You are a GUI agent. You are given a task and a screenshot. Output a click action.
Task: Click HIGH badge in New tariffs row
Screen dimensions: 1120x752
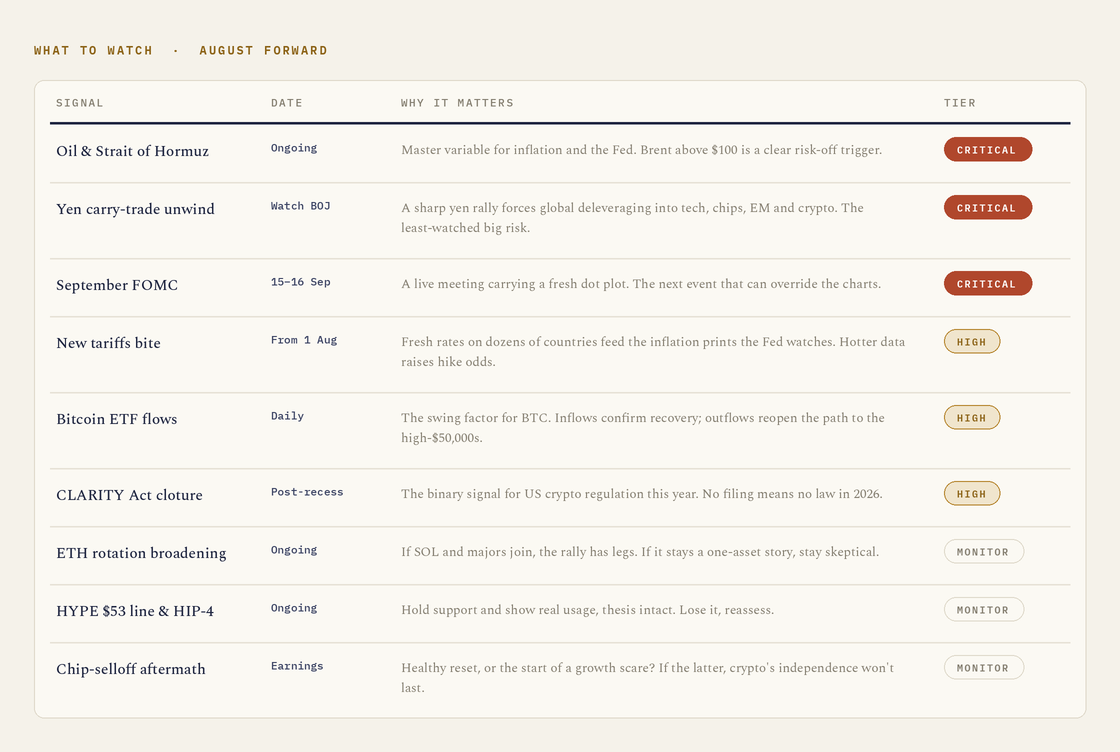[971, 341]
